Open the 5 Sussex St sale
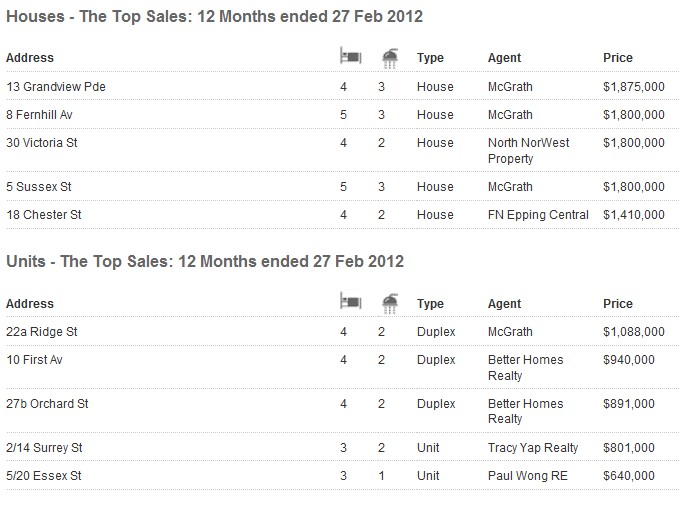Screen dimensions: 692x505 coord(39,187)
